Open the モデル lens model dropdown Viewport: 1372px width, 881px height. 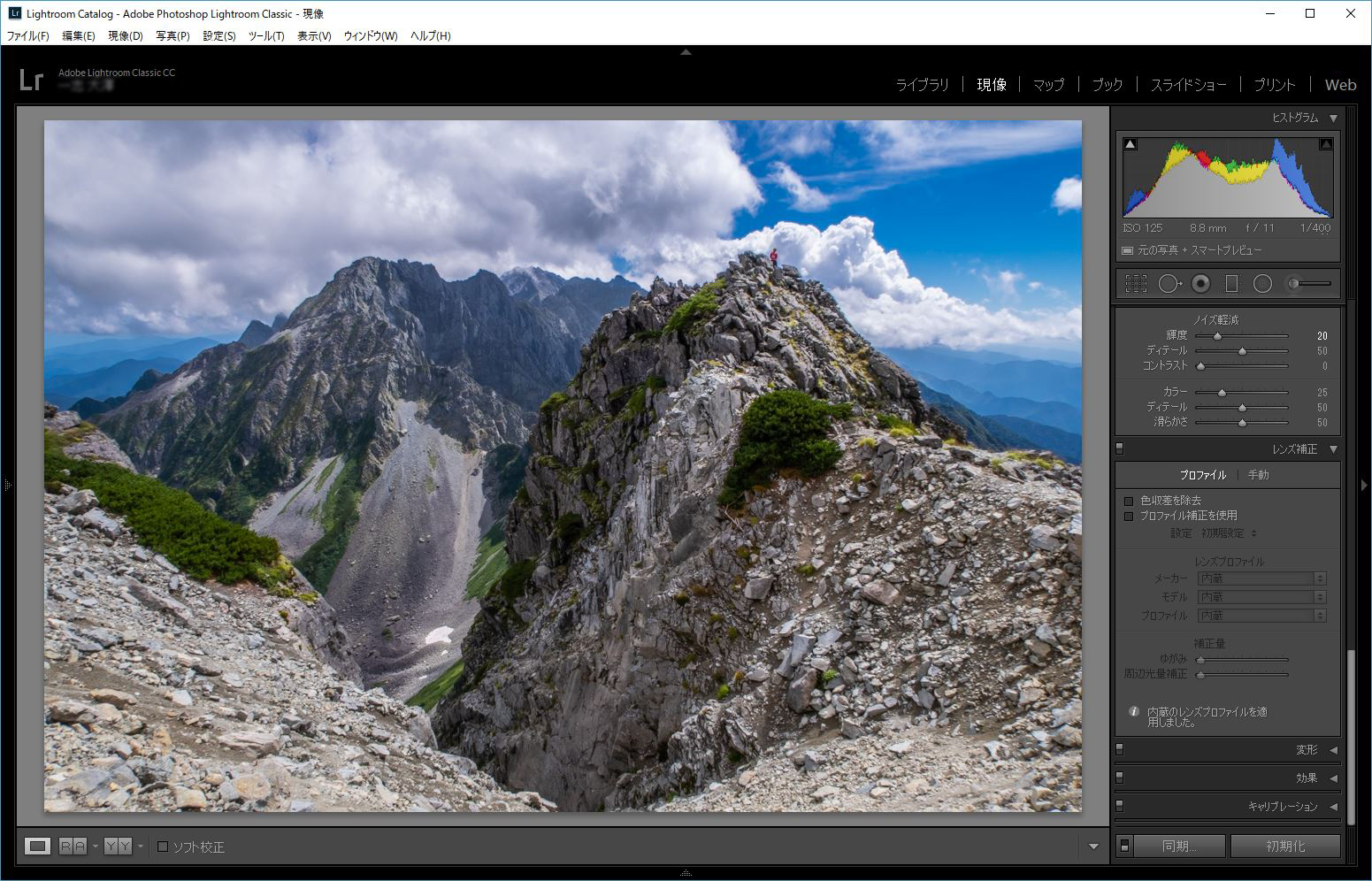click(x=1262, y=597)
